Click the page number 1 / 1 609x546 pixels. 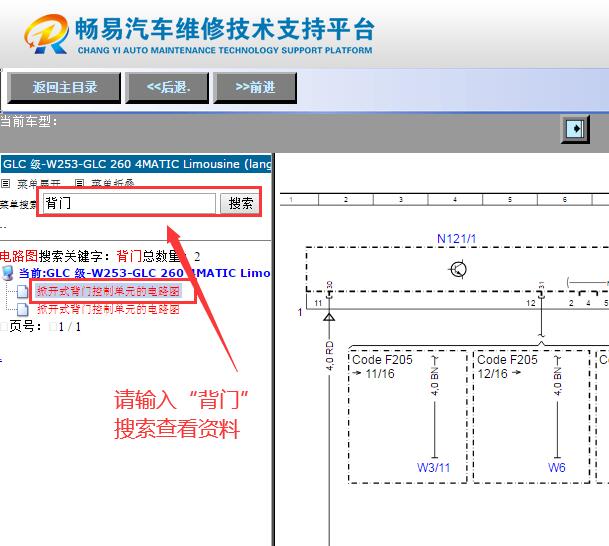(x=70, y=327)
